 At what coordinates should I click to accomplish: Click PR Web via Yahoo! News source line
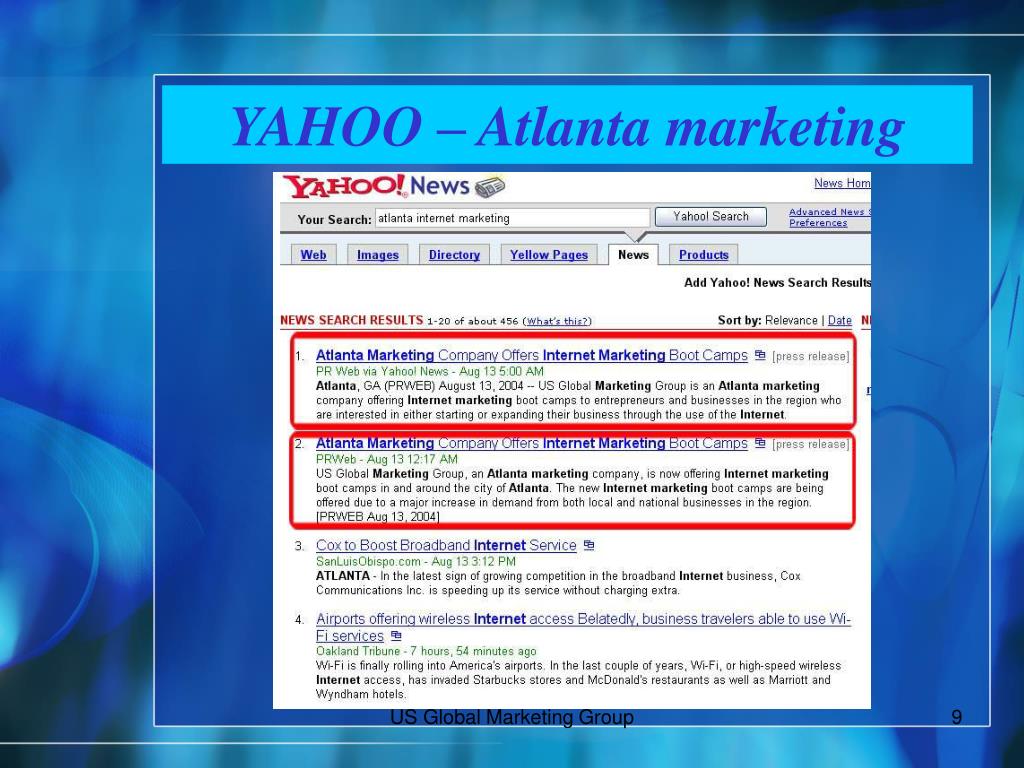430,371
